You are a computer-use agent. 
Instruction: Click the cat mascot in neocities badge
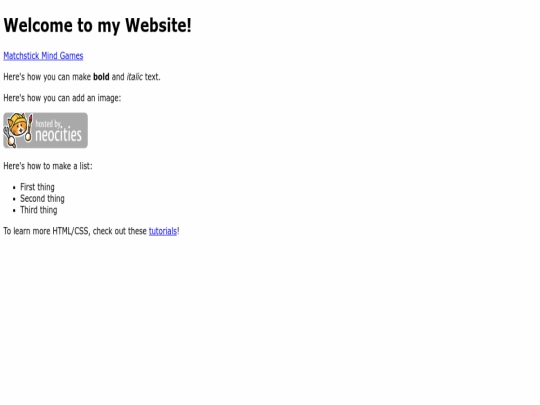click(18, 130)
